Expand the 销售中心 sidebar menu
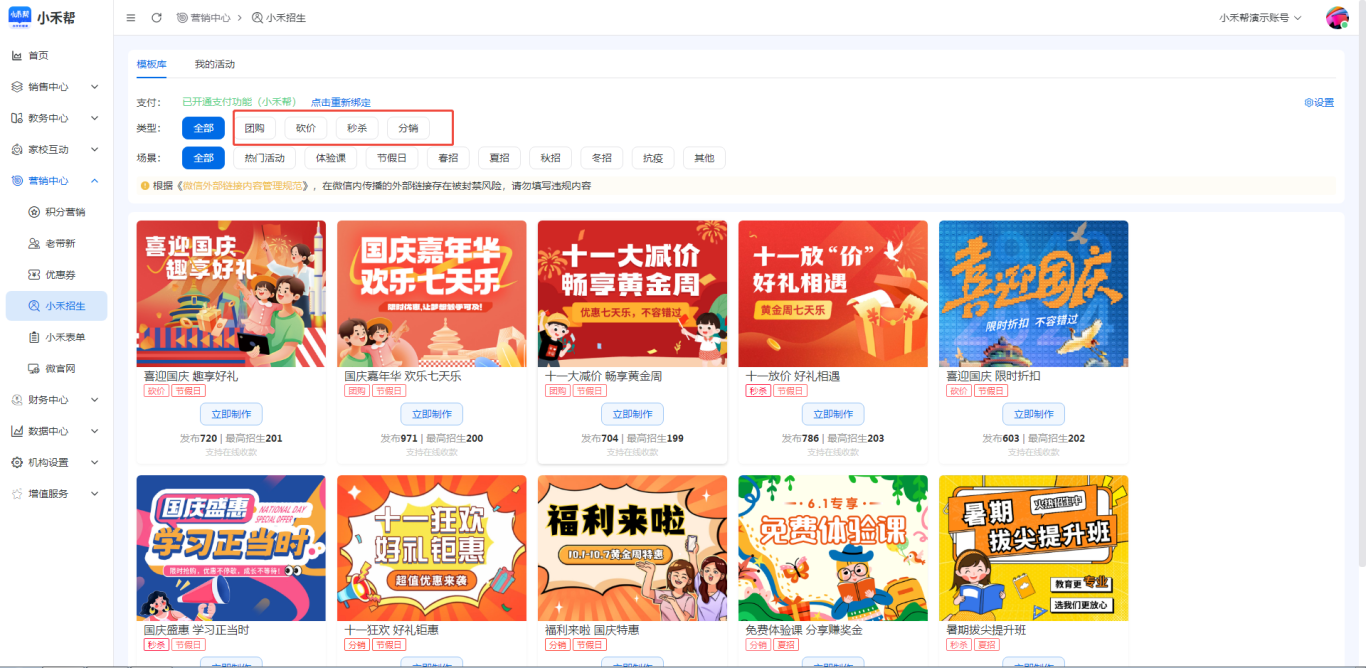The width and height of the screenshot is (1366, 668). [x=56, y=87]
